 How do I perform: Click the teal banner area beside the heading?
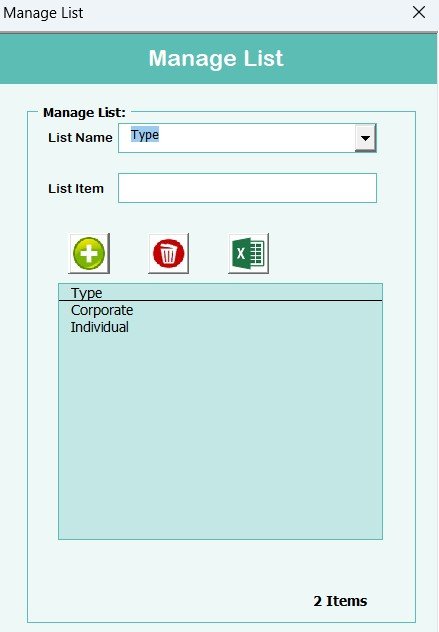pos(73,58)
